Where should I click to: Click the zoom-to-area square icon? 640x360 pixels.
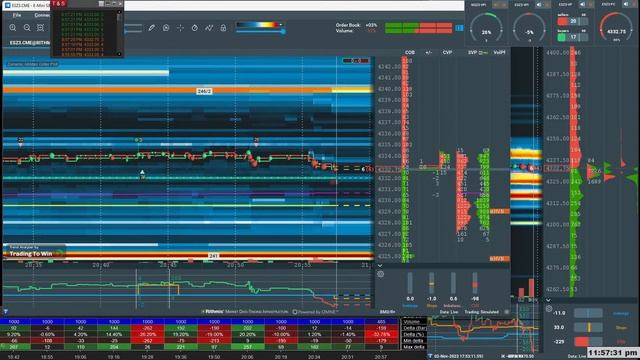click(40, 28)
